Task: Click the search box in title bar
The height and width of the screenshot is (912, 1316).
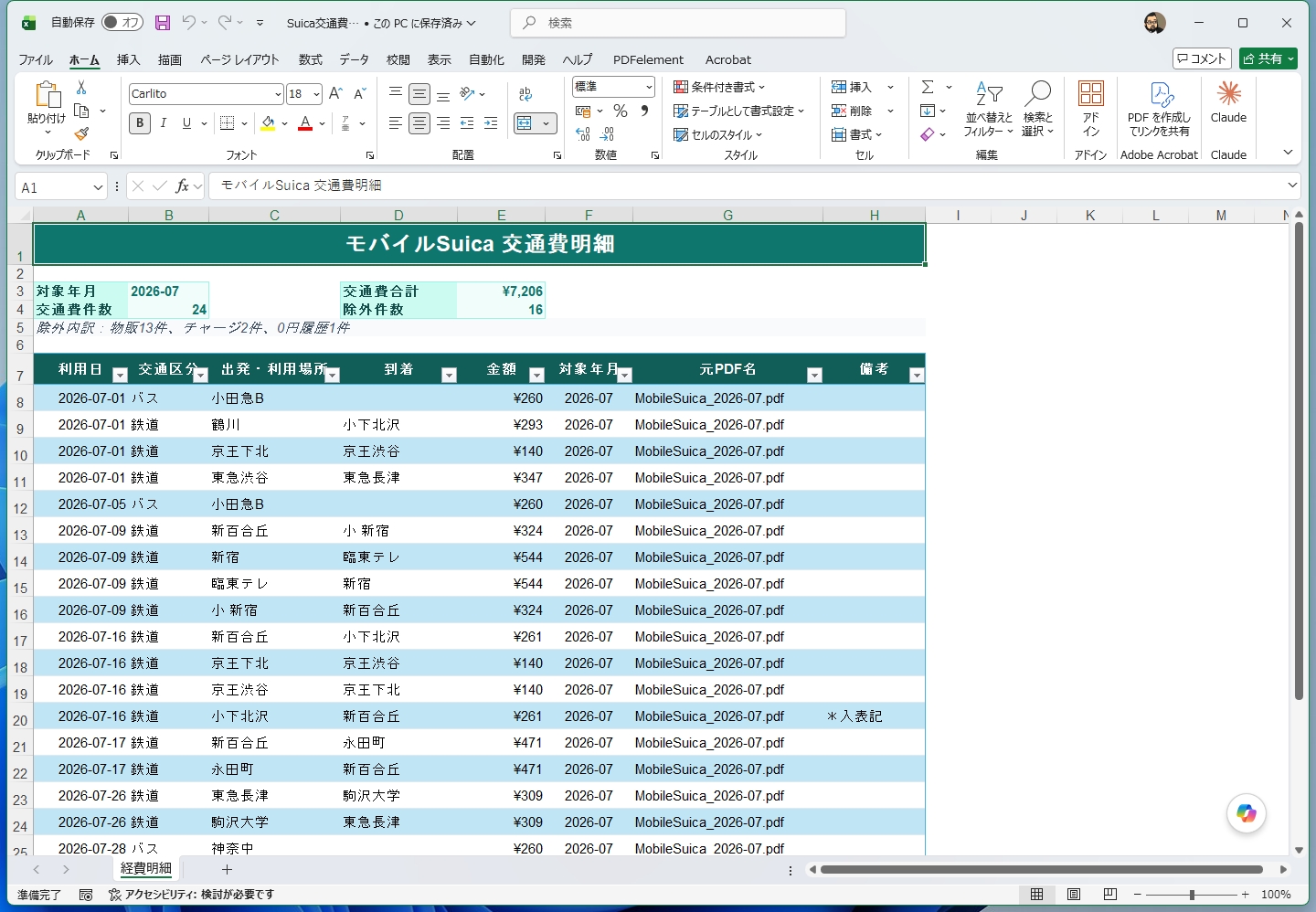Action: coord(678,23)
